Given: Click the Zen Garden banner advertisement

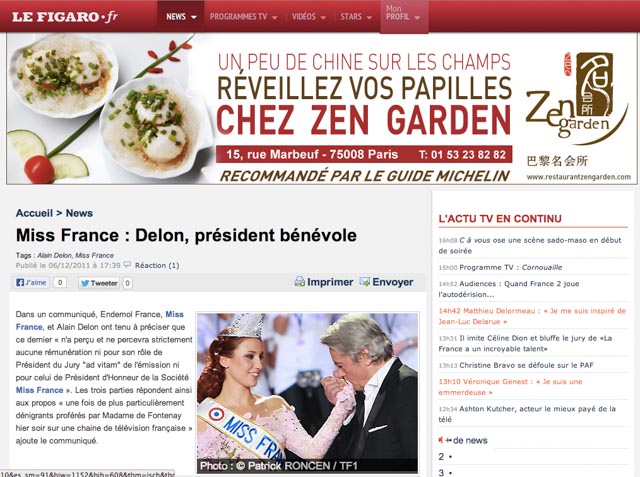Looking at the screenshot, I should 322,109.
